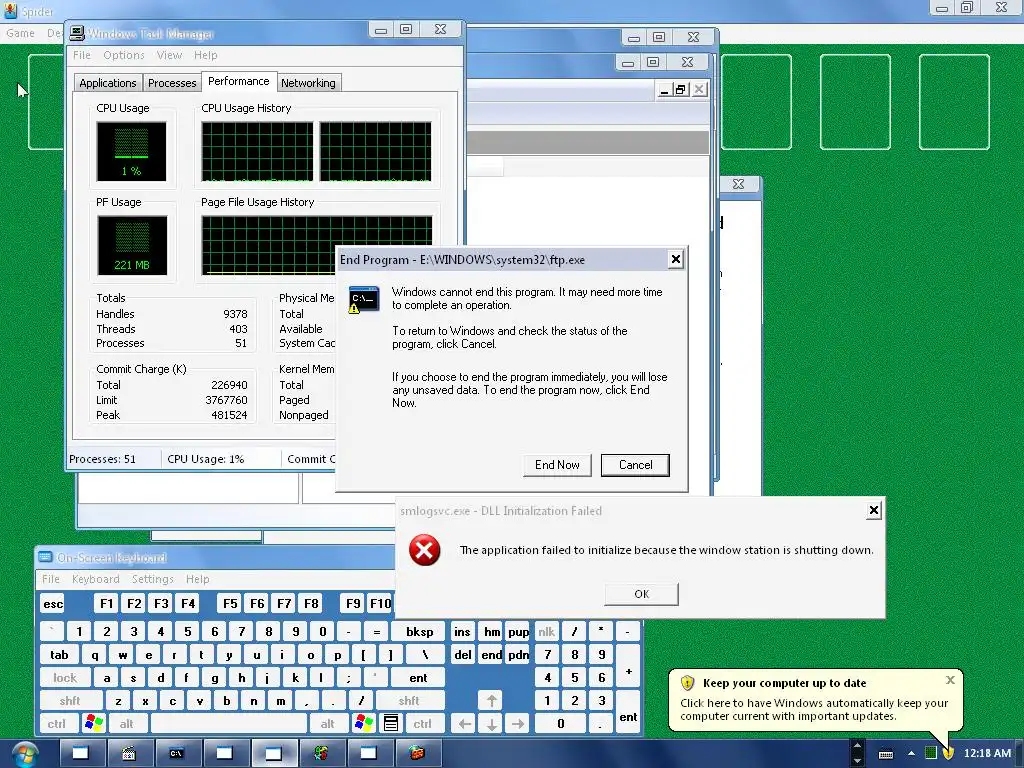Screen dimensions: 1024x768
Task: Toggle the right ctrl key
Action: (x=423, y=724)
